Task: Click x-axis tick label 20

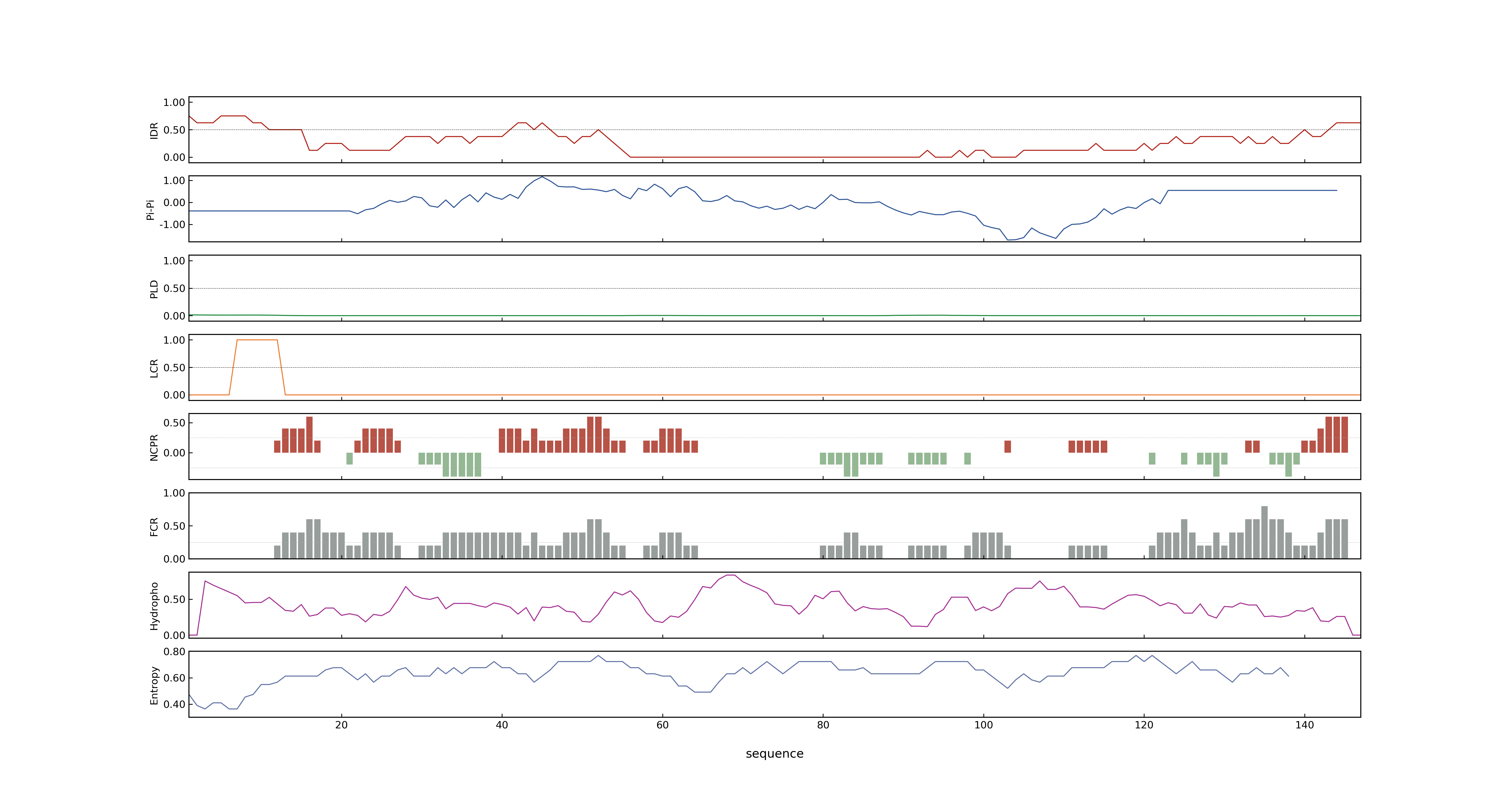Action: point(341,725)
